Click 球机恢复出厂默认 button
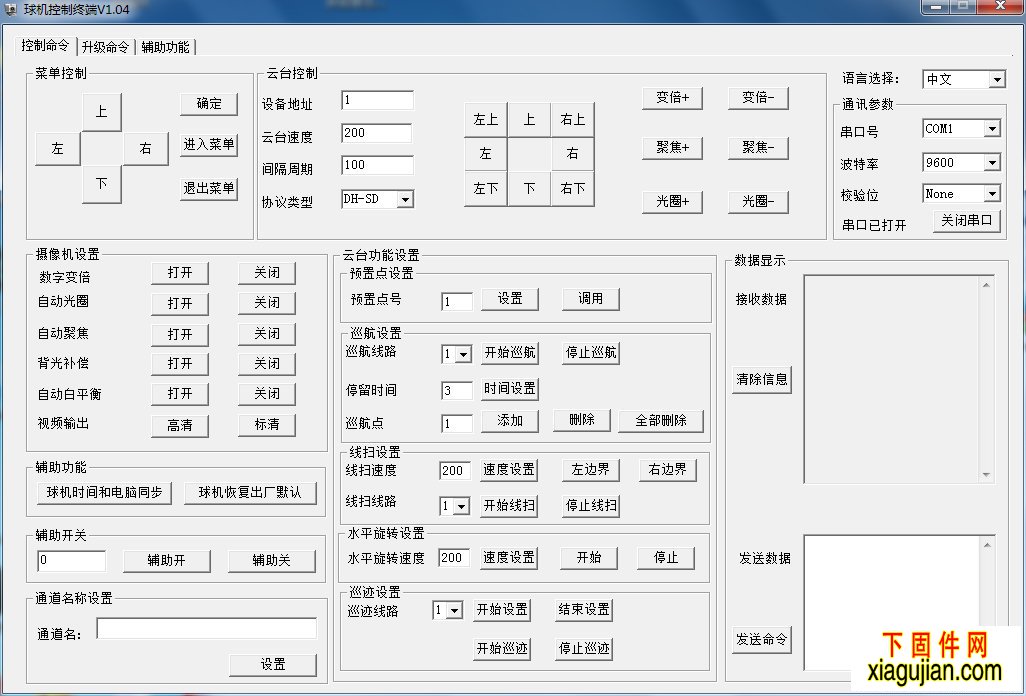 coord(251,493)
